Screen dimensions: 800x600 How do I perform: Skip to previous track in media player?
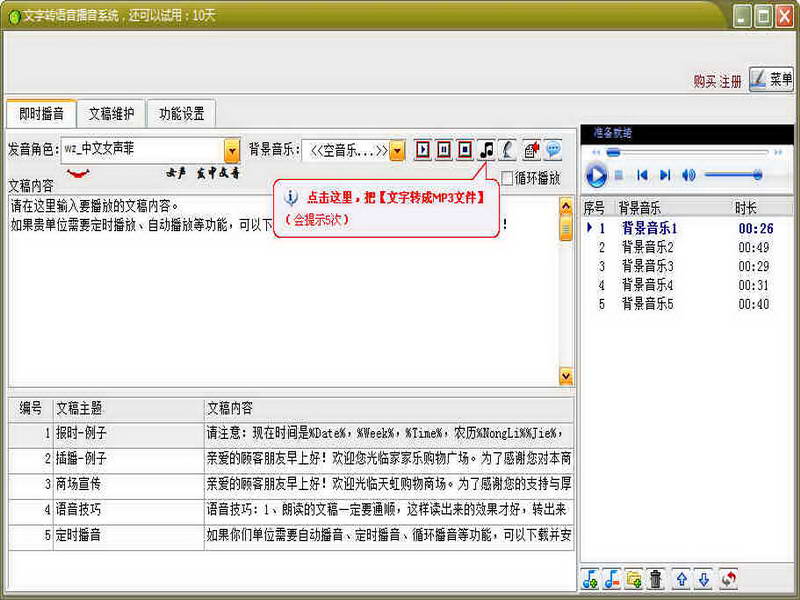tap(642, 176)
